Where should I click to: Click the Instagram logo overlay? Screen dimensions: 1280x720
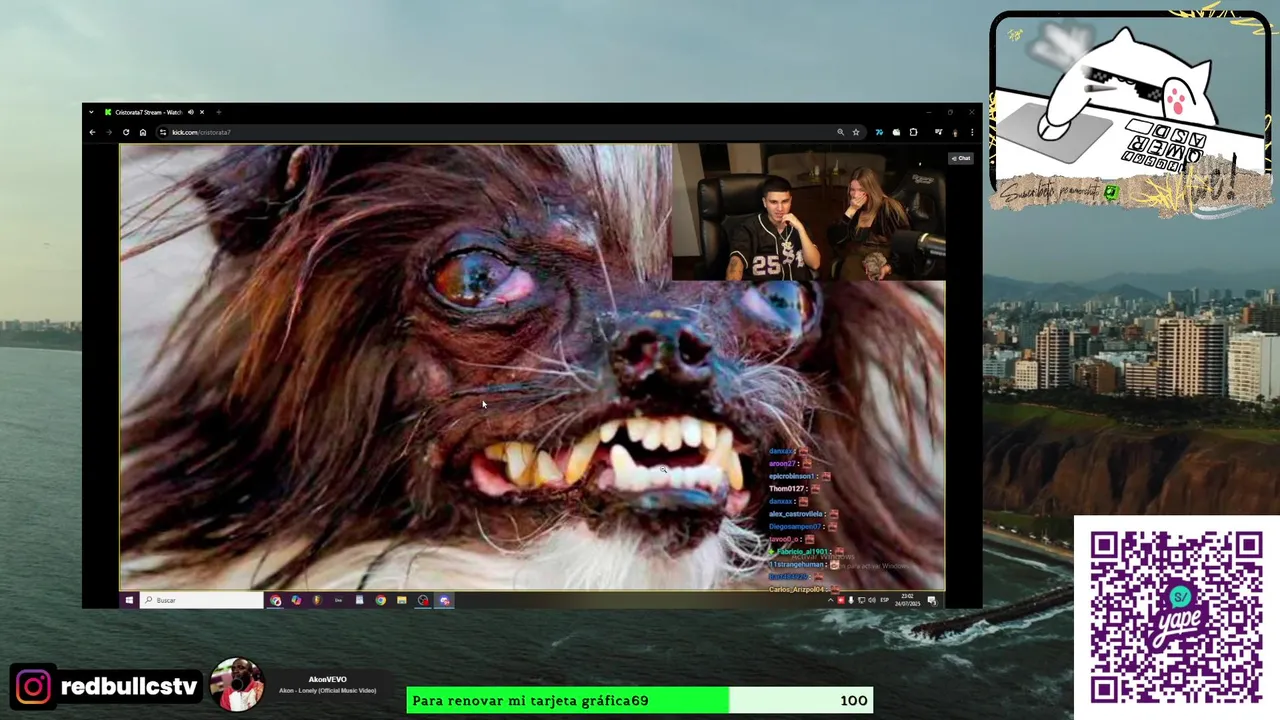[x=33, y=687]
